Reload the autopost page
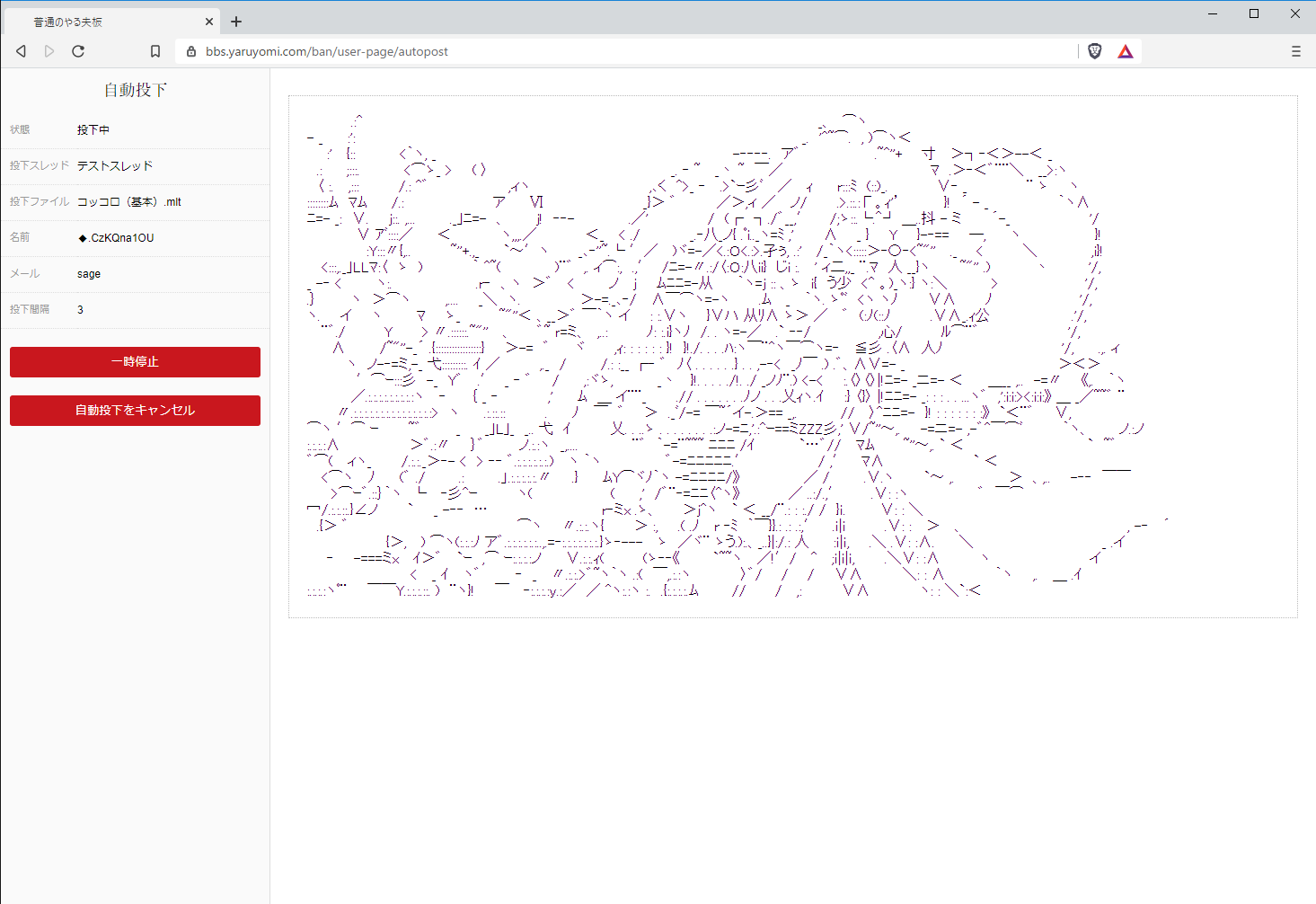Viewport: 1316px width, 904px height. [78, 51]
